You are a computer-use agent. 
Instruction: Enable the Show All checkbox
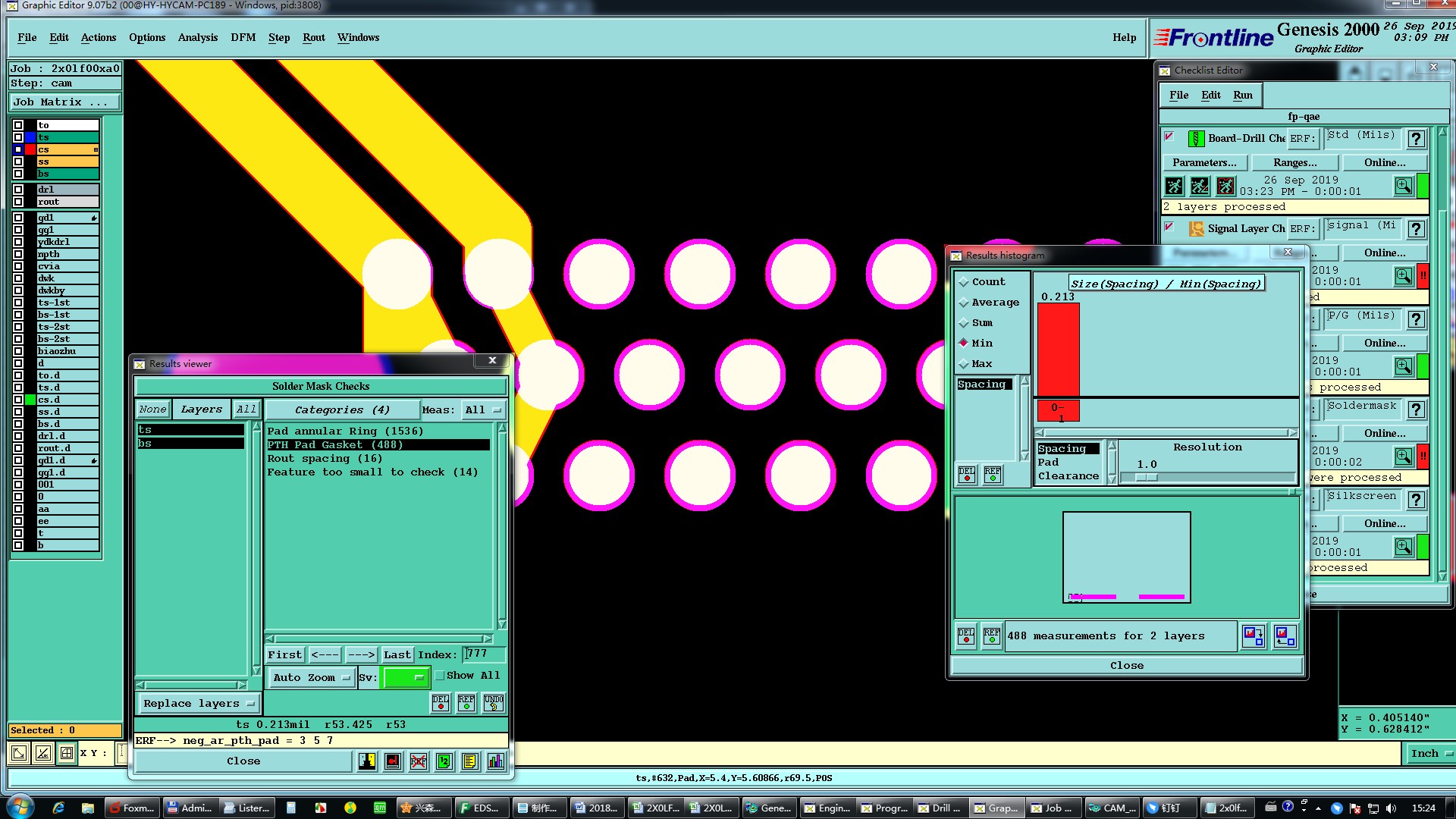(x=440, y=676)
